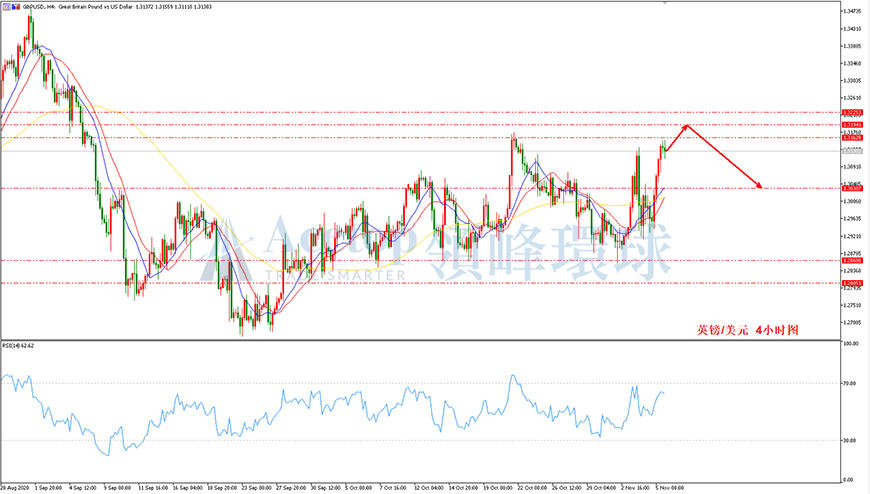Image resolution: width=870 pixels, height=494 pixels.
Task: Click the 28 Aug 2020 date label
Action: click(x=15, y=488)
